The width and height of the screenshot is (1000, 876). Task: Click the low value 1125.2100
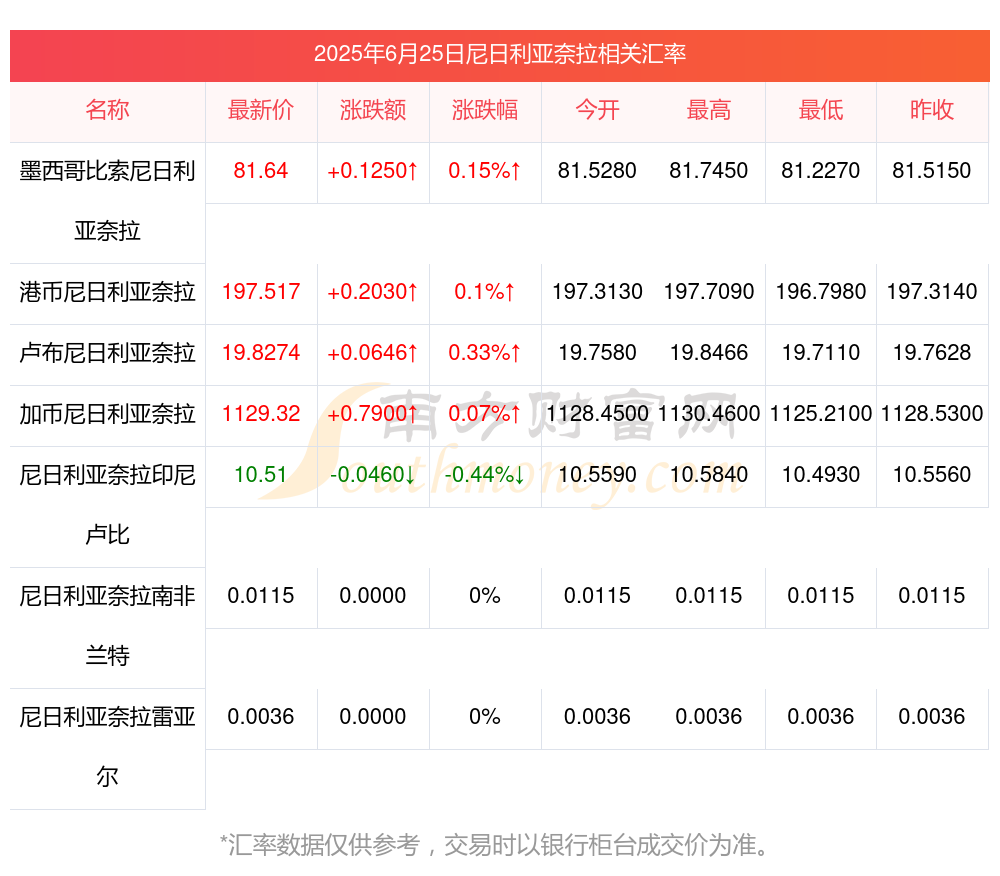821,414
